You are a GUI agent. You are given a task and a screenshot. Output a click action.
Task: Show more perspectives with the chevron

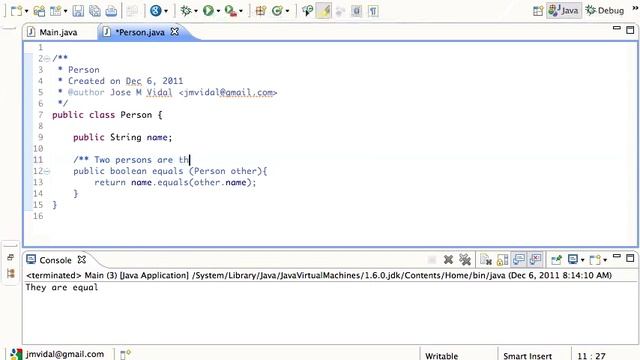click(x=635, y=8)
